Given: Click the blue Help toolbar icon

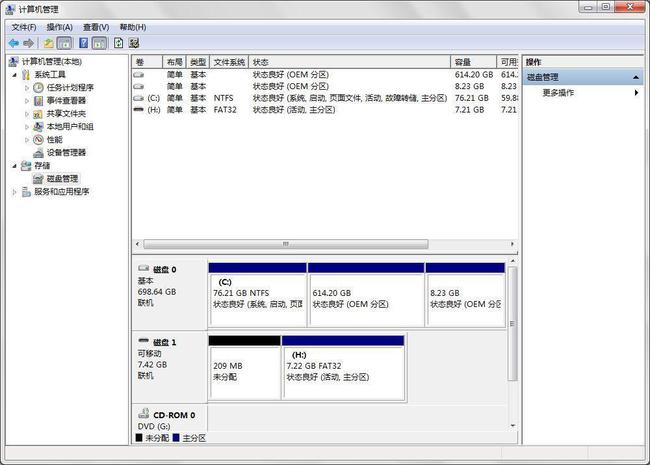Looking at the screenshot, I should pyautogui.click(x=83, y=43).
